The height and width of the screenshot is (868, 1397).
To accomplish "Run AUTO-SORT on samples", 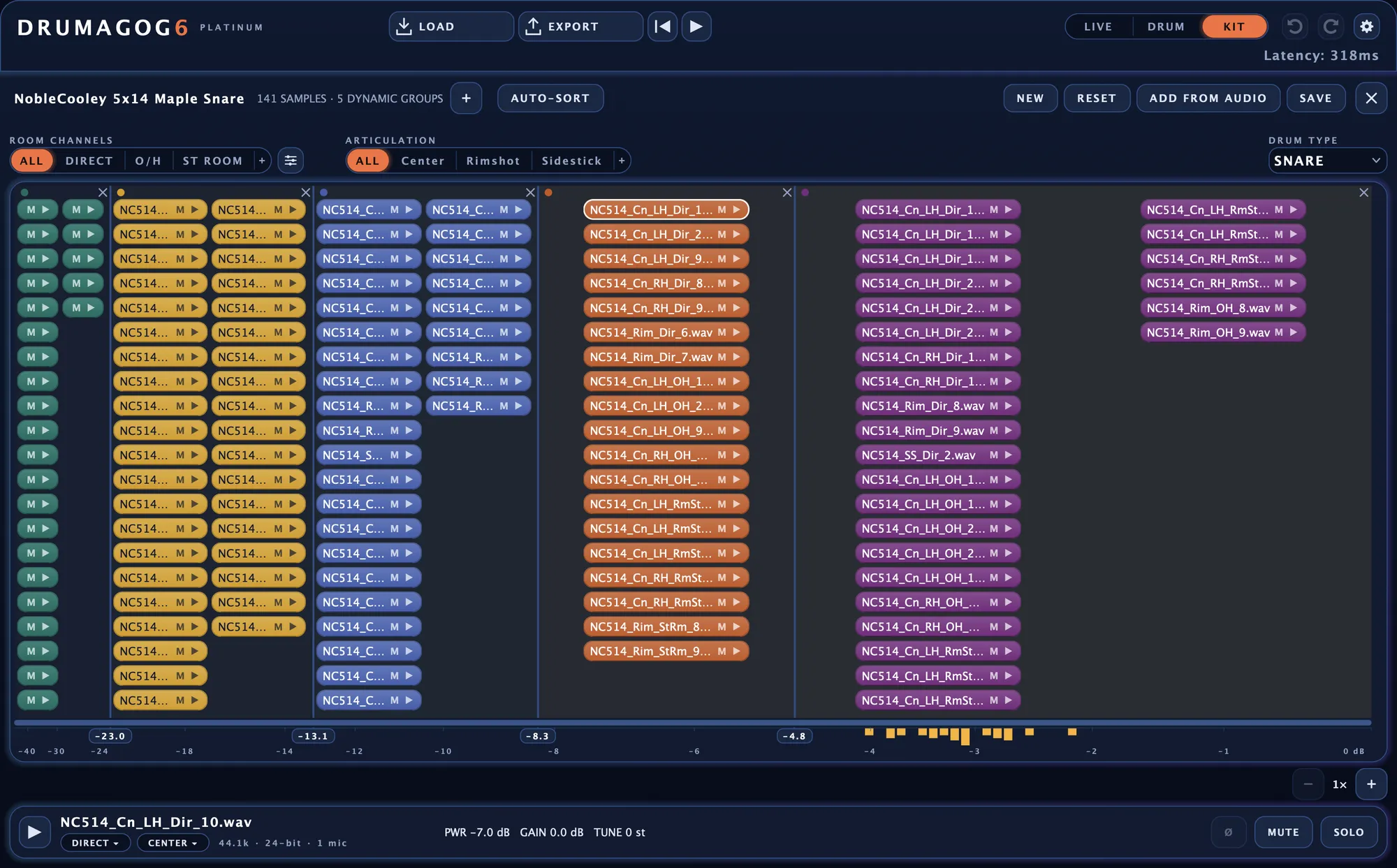I will click(550, 98).
